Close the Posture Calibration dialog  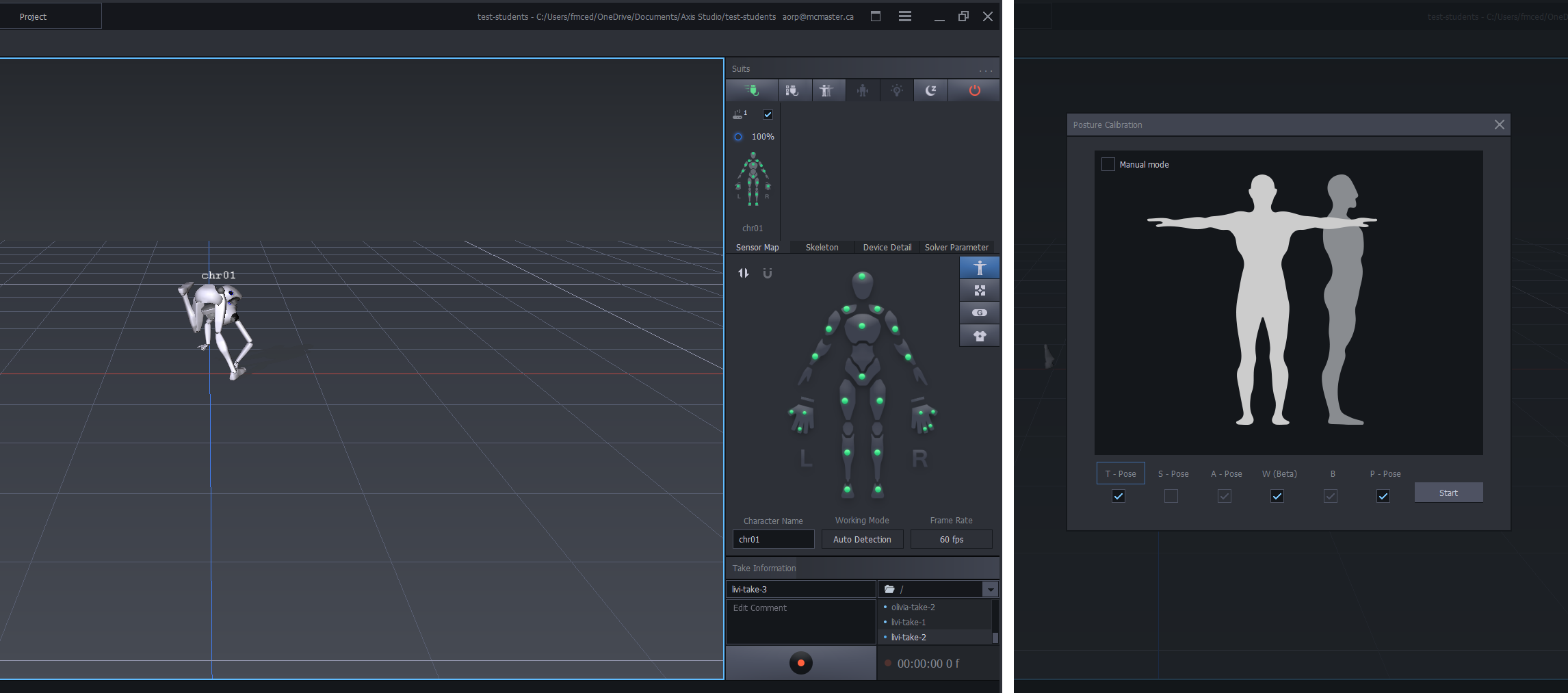pos(1499,125)
